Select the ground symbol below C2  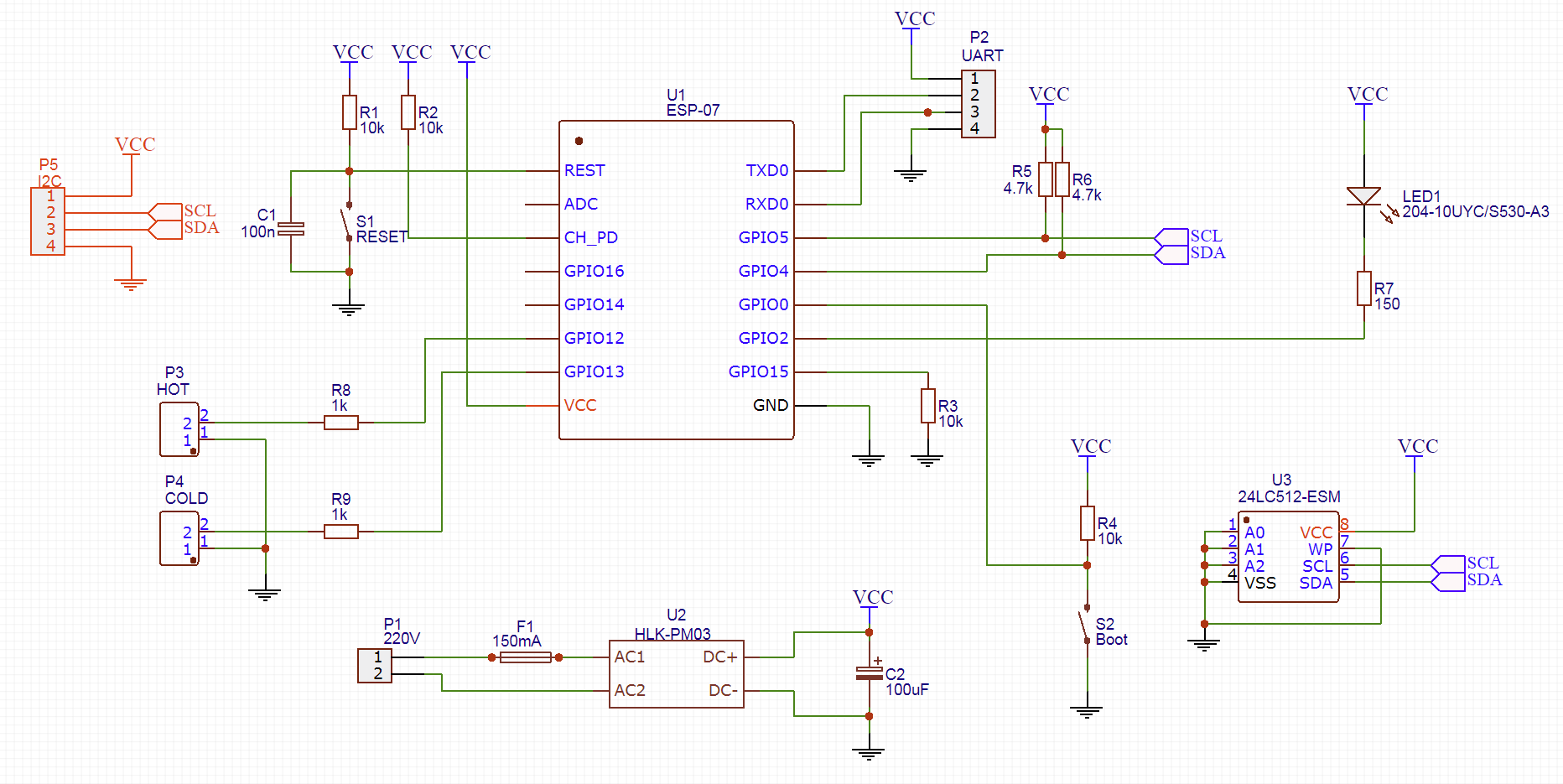[869, 754]
